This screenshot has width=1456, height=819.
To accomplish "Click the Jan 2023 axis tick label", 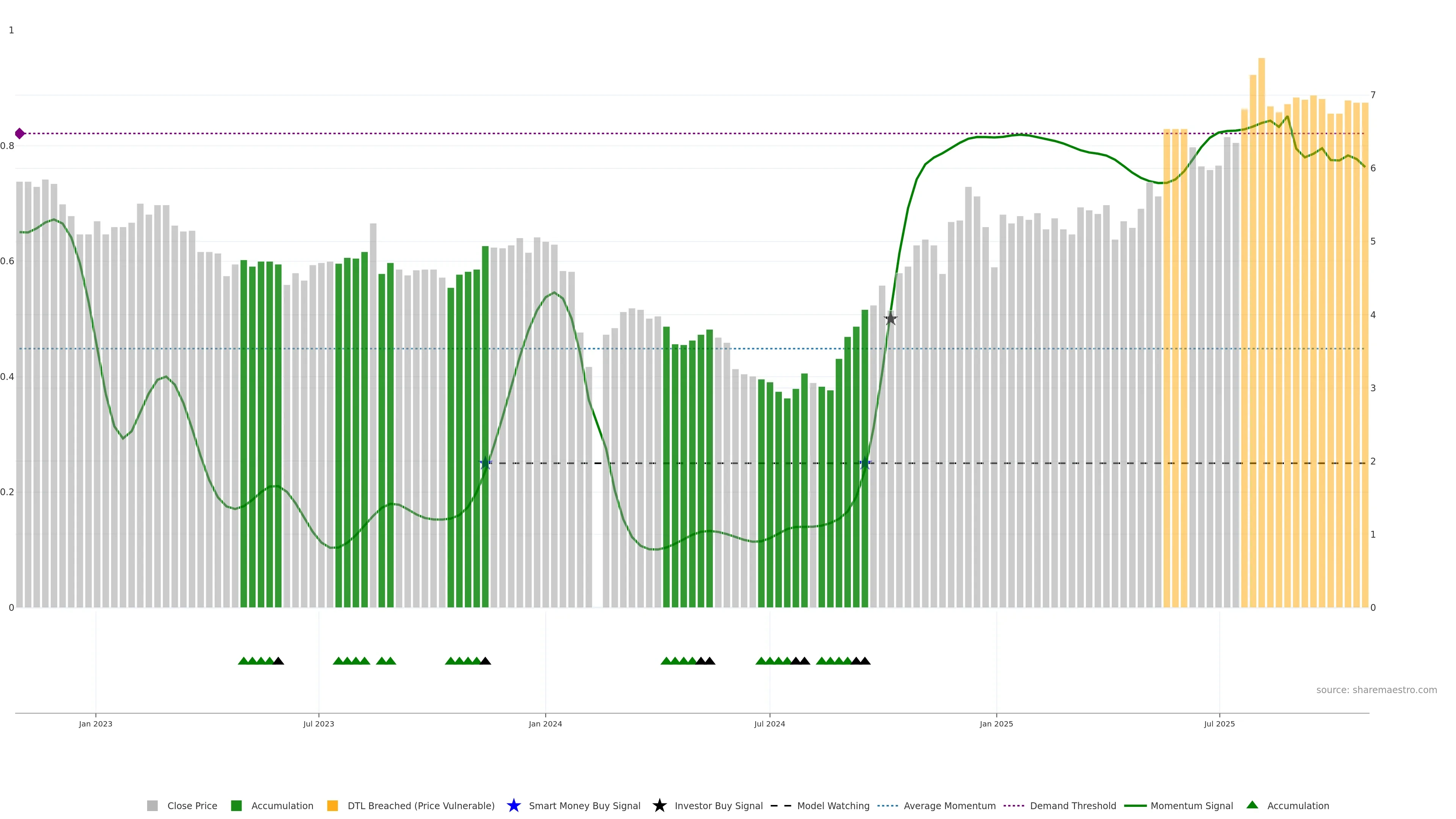I will [96, 723].
